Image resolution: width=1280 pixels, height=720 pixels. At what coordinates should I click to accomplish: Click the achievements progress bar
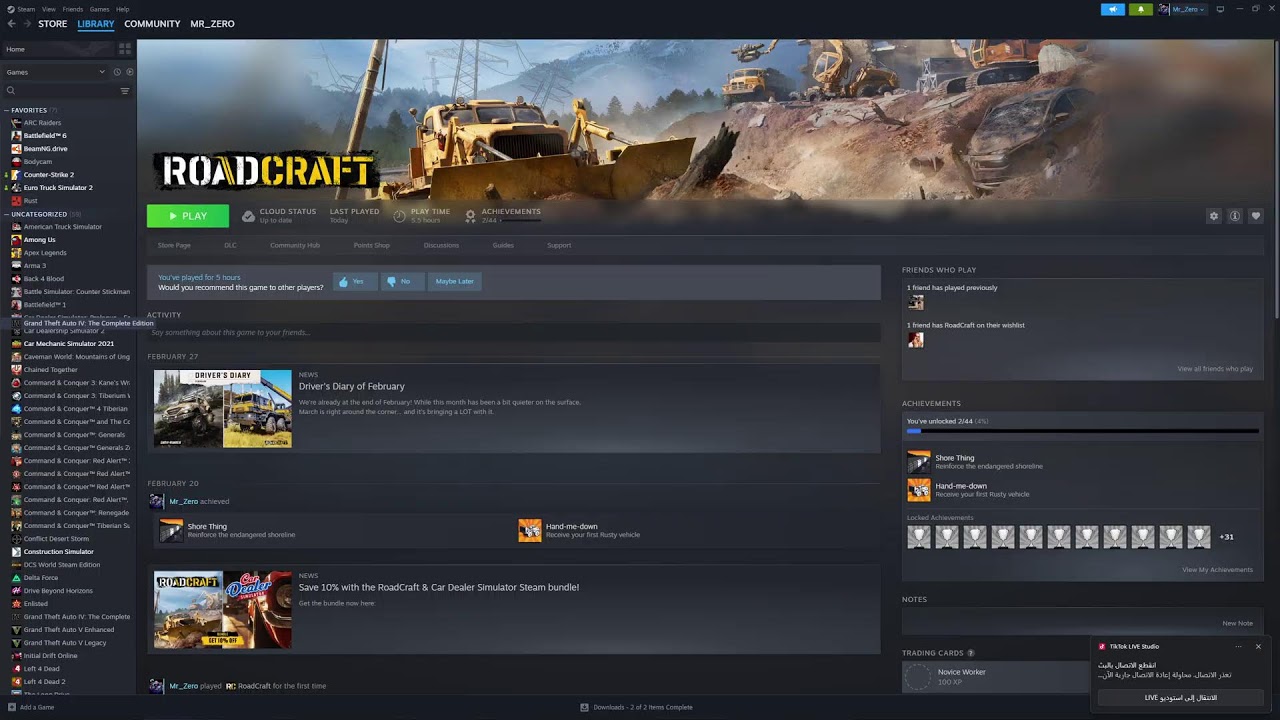[1083, 432]
